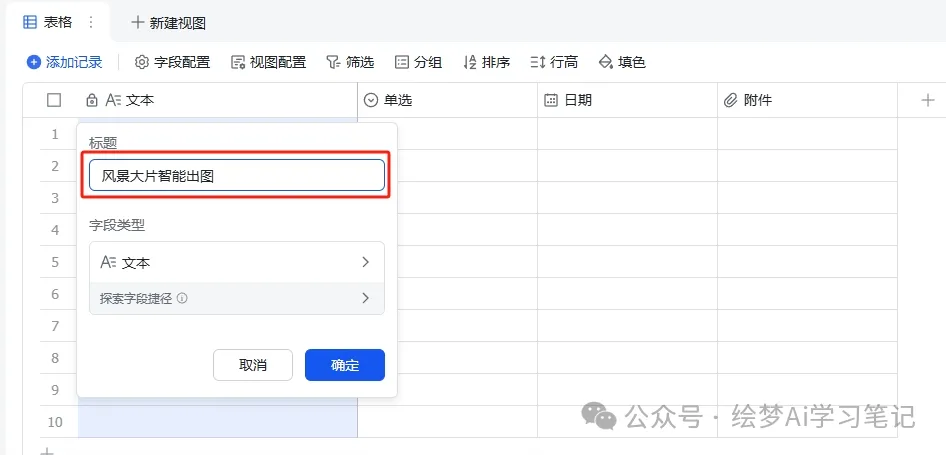Click the circle-chevron icon in 单选 header
The image size is (946, 455).
tap(370, 100)
